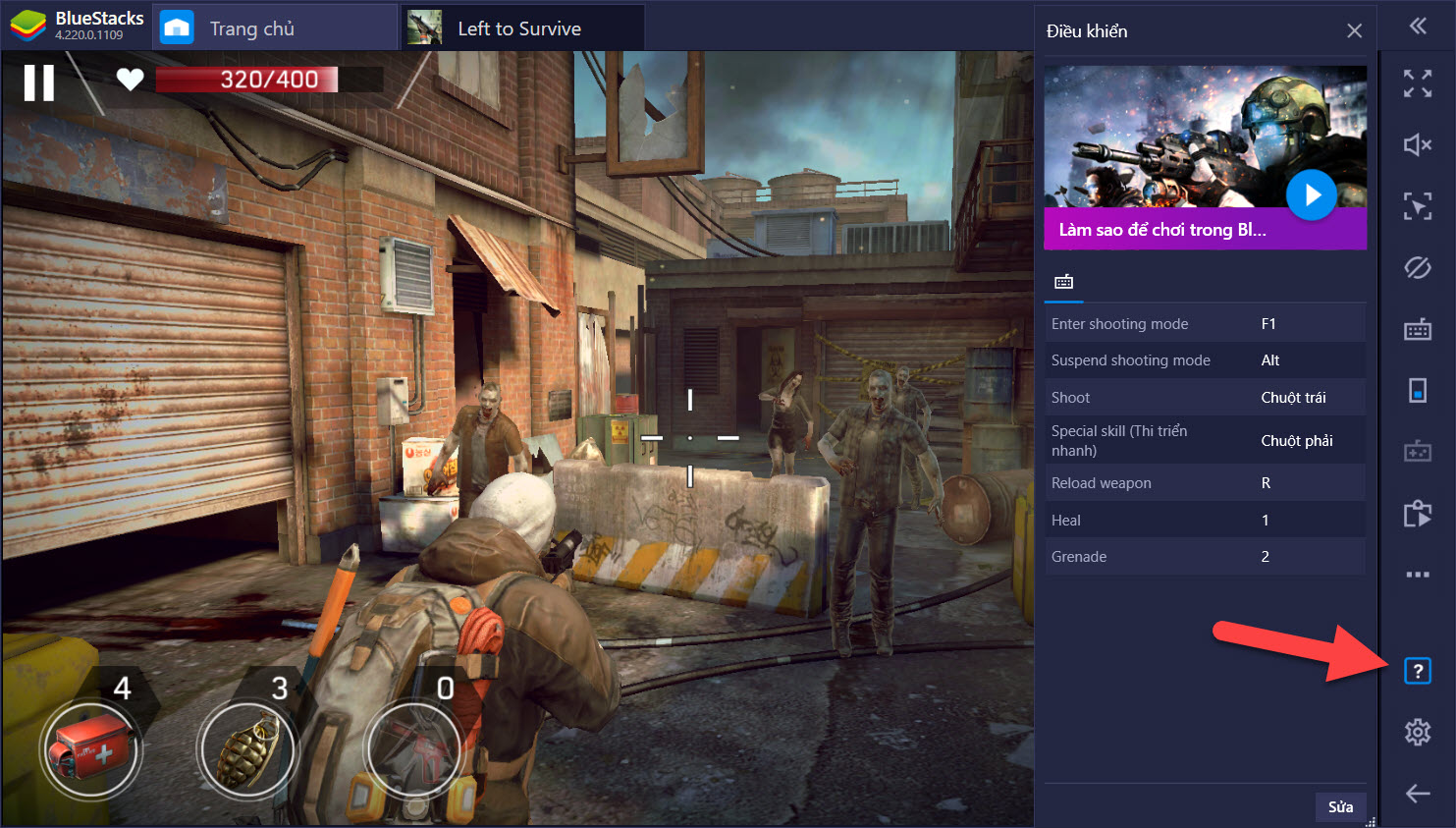Image resolution: width=1456 pixels, height=828 pixels.
Task: Show more sidebar options with three dots
Action: [x=1418, y=575]
